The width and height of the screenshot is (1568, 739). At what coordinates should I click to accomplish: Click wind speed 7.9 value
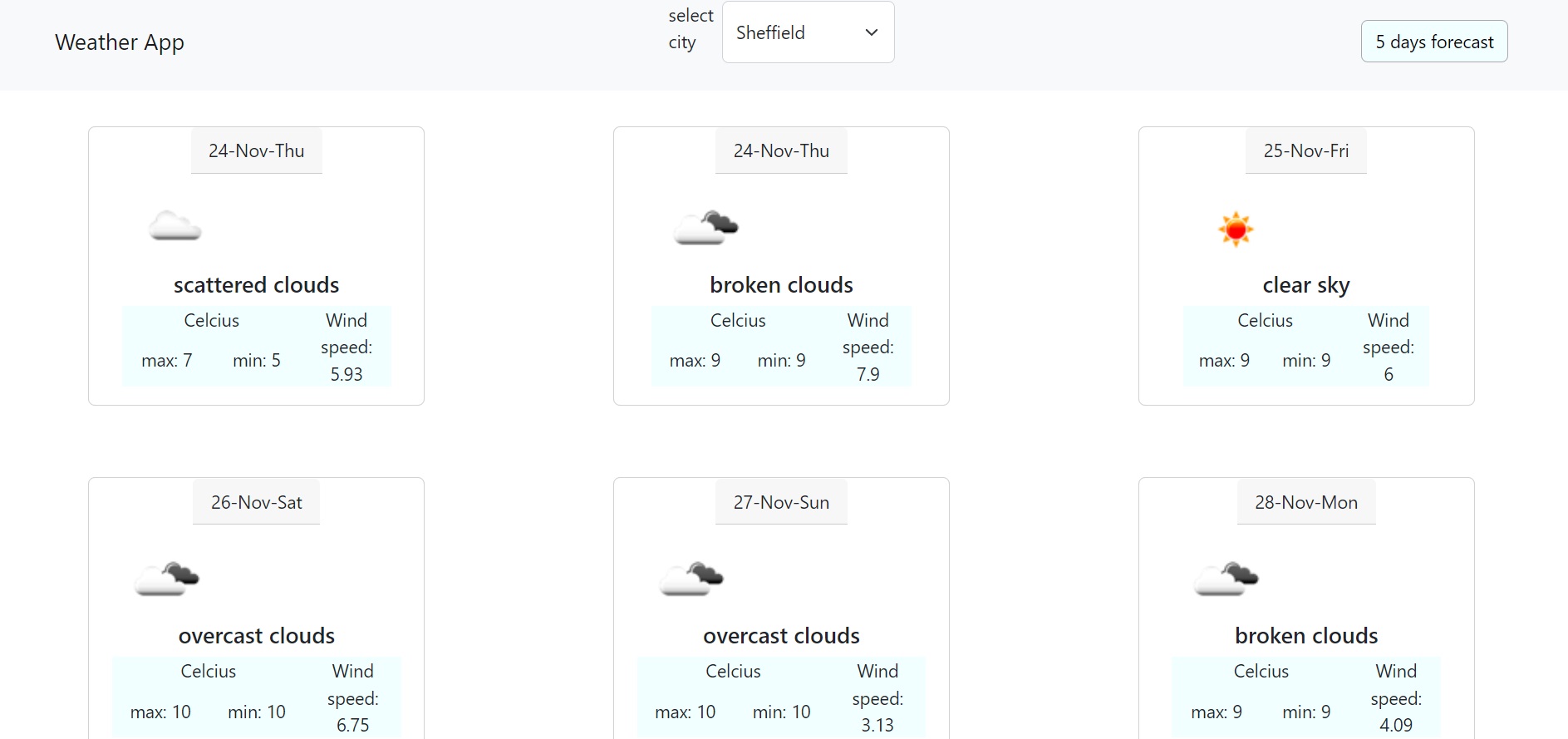click(x=868, y=374)
